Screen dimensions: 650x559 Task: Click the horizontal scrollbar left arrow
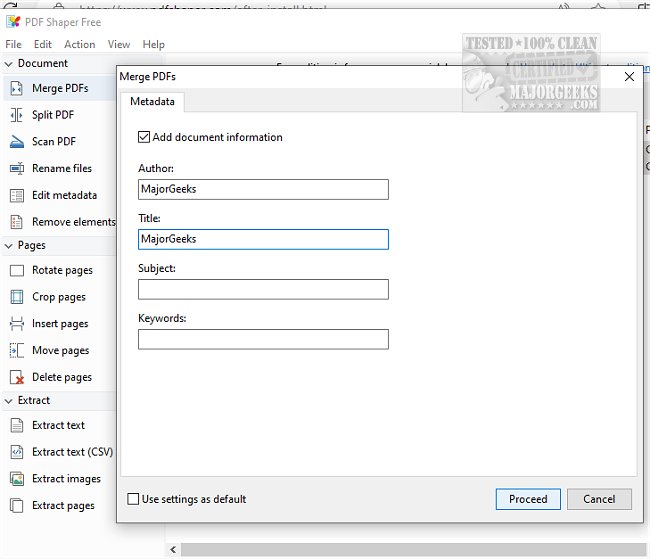click(x=173, y=550)
